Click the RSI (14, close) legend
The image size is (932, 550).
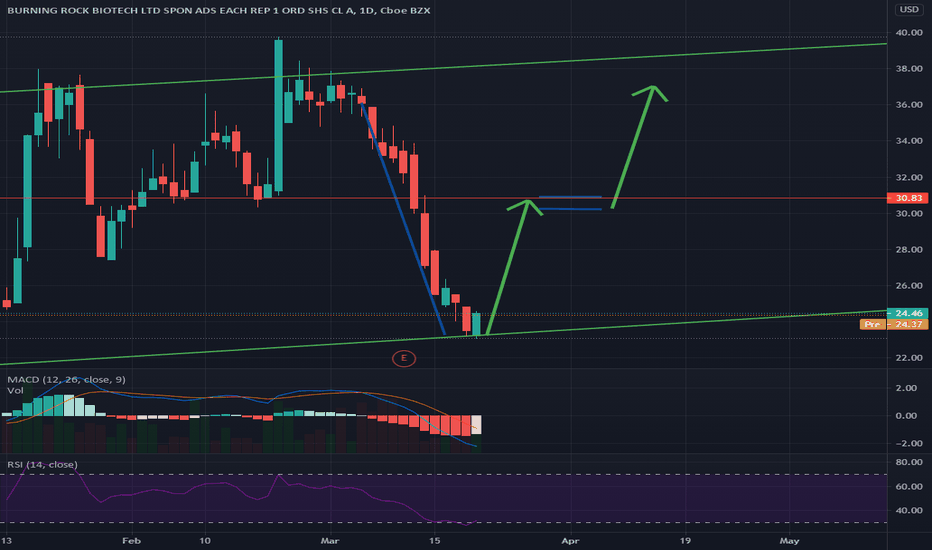(42, 464)
